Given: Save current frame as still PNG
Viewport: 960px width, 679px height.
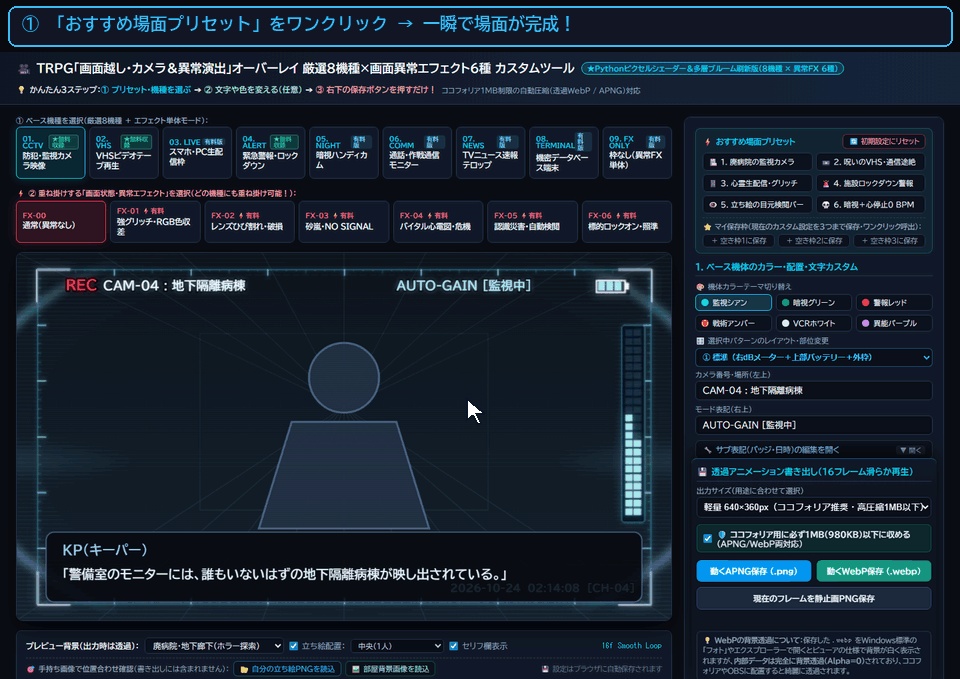Looking at the screenshot, I should (x=813, y=598).
